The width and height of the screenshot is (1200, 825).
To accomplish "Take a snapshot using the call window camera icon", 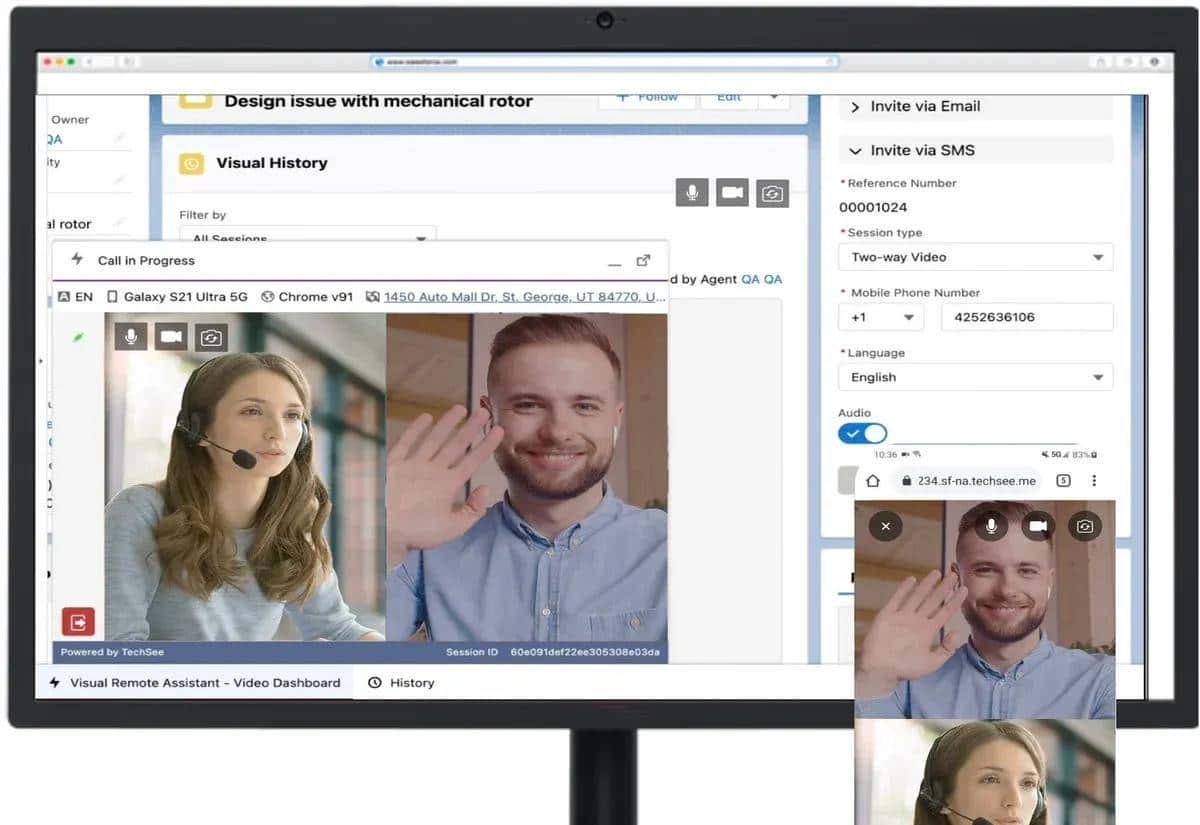I will [x=210, y=337].
